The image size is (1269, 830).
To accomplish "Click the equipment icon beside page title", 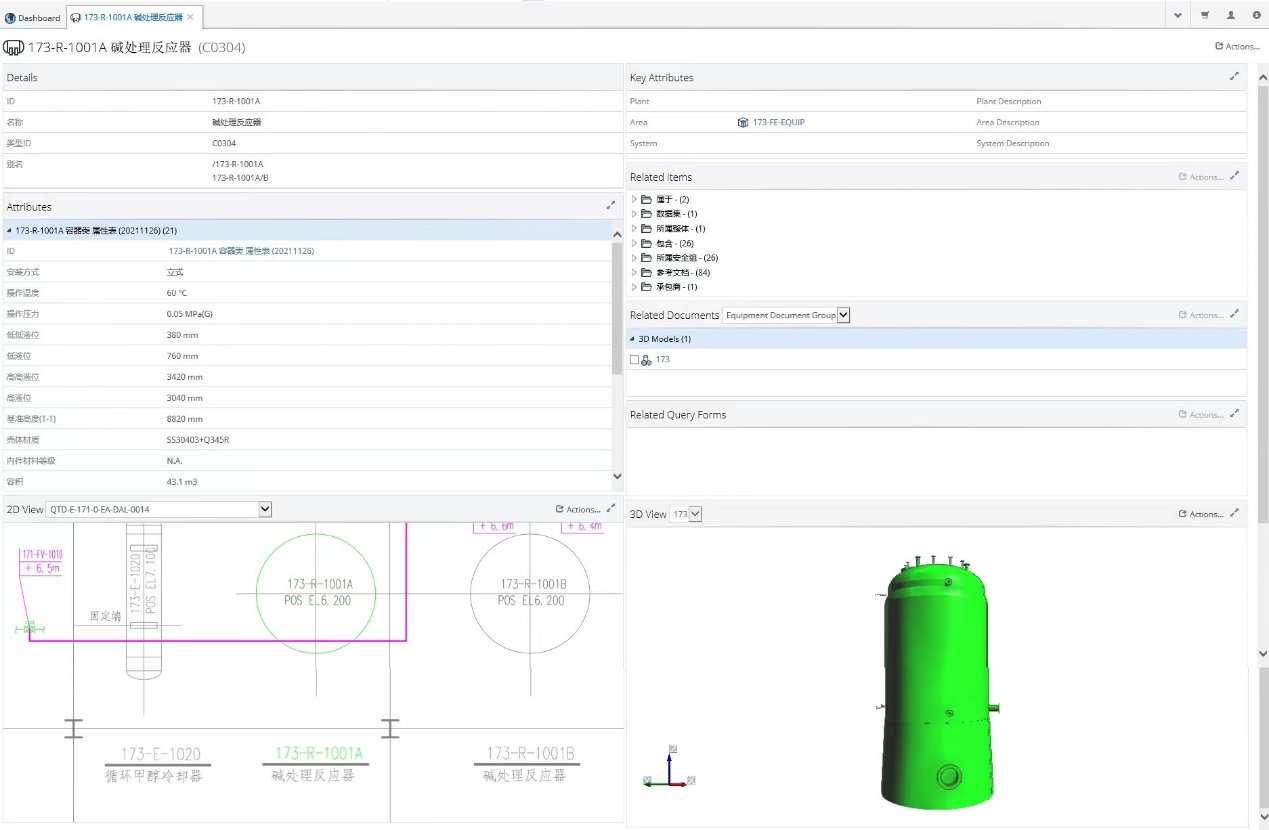I will point(14,48).
